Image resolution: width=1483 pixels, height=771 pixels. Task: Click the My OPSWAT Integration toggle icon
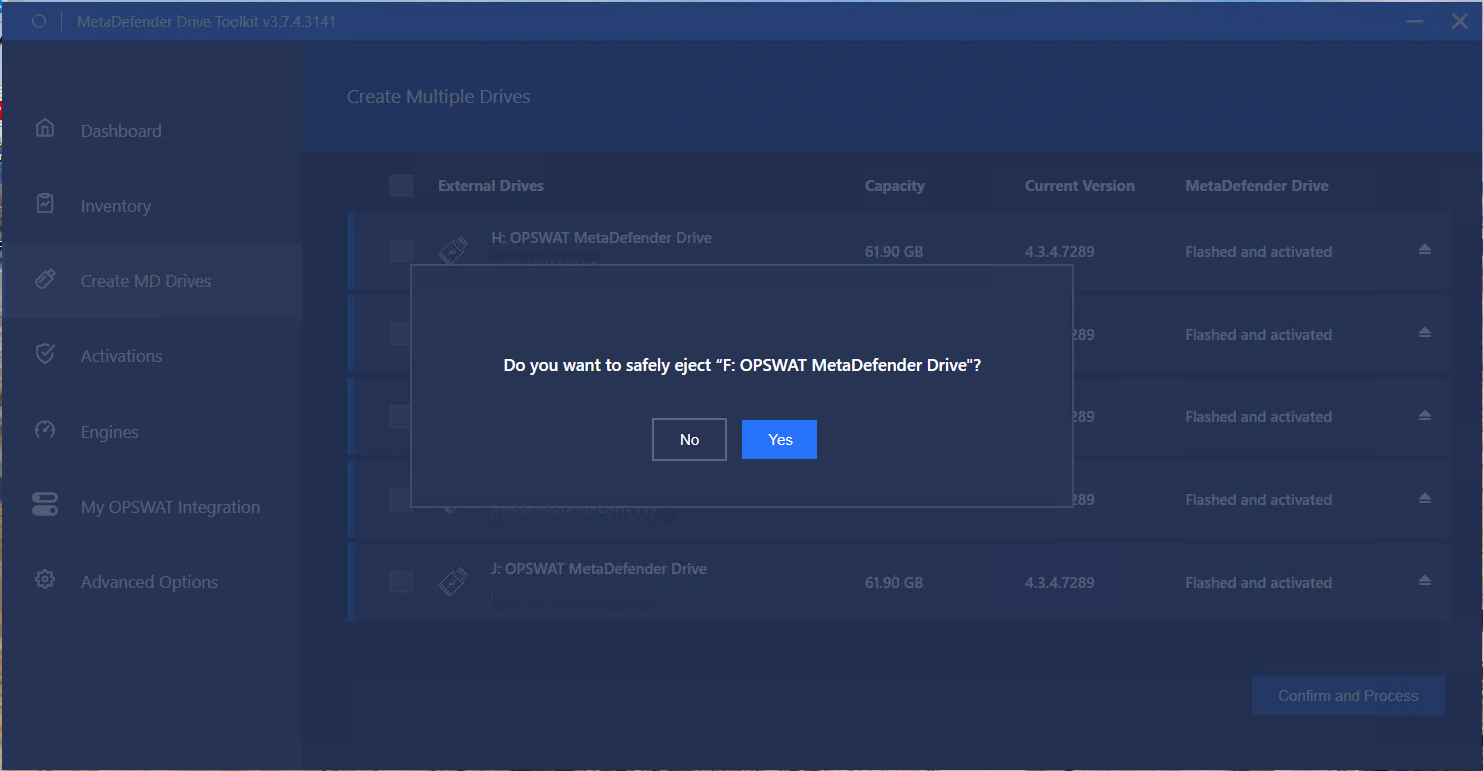point(44,504)
